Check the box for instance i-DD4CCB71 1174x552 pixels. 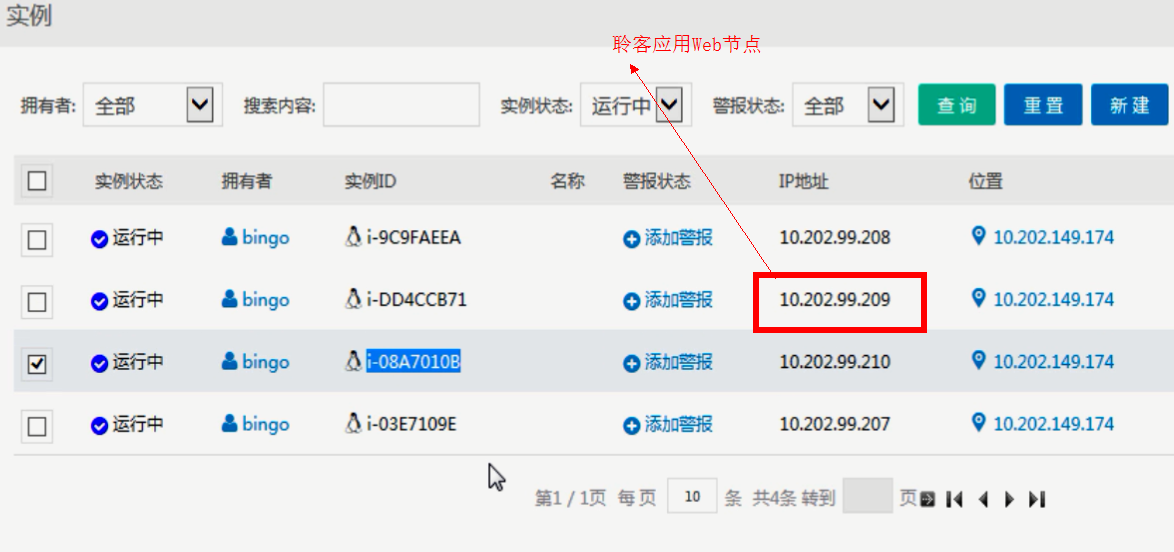37,301
